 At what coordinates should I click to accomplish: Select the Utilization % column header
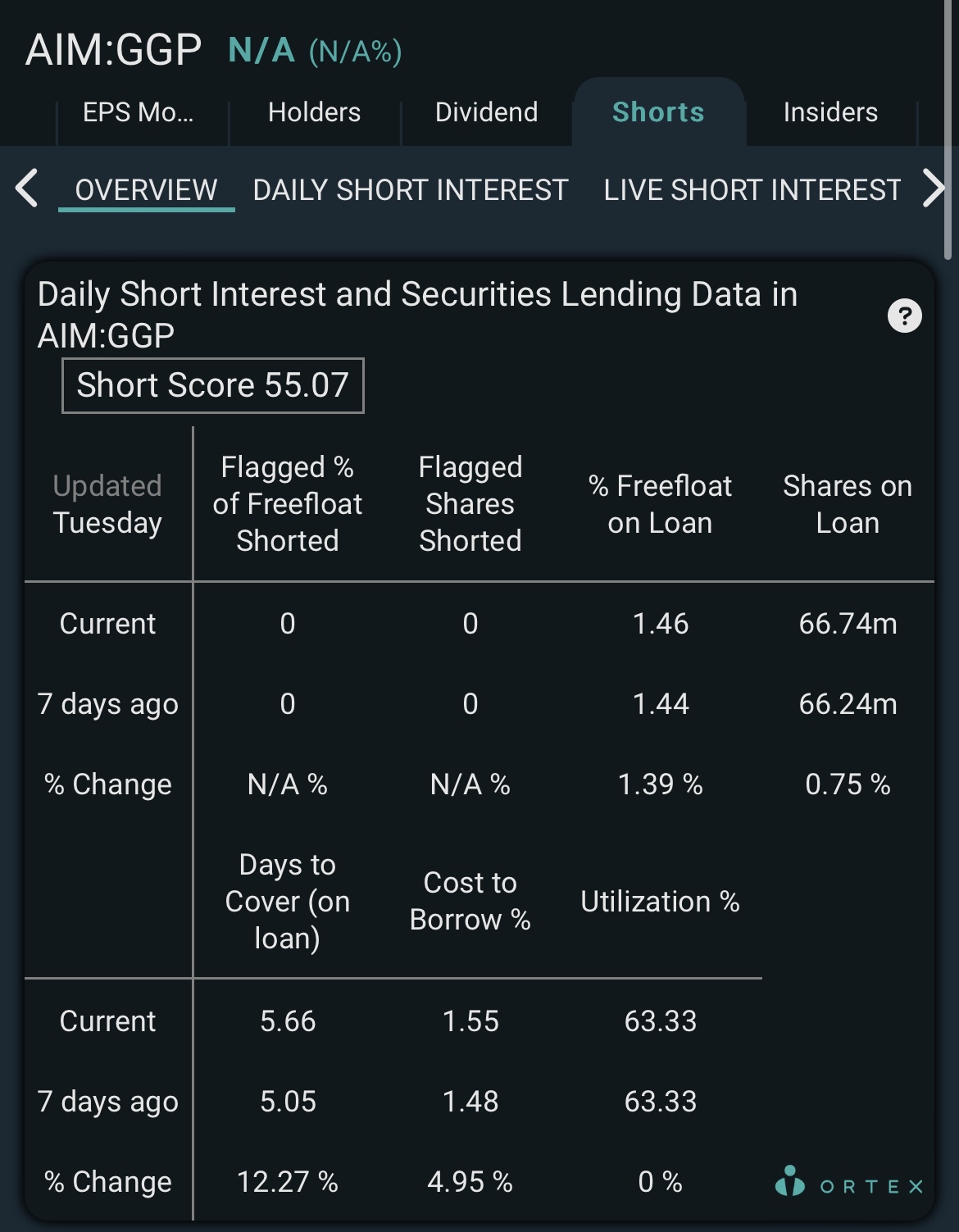coord(660,902)
